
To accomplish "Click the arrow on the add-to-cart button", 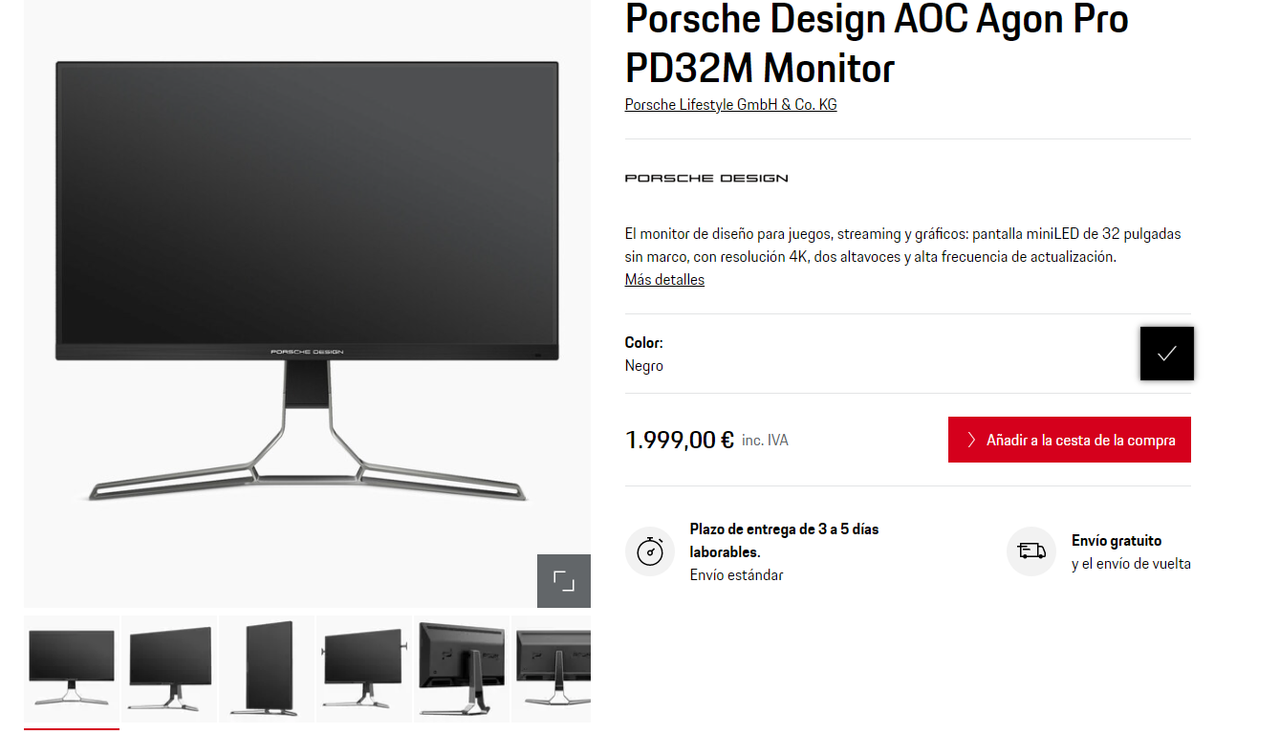I will (971, 440).
